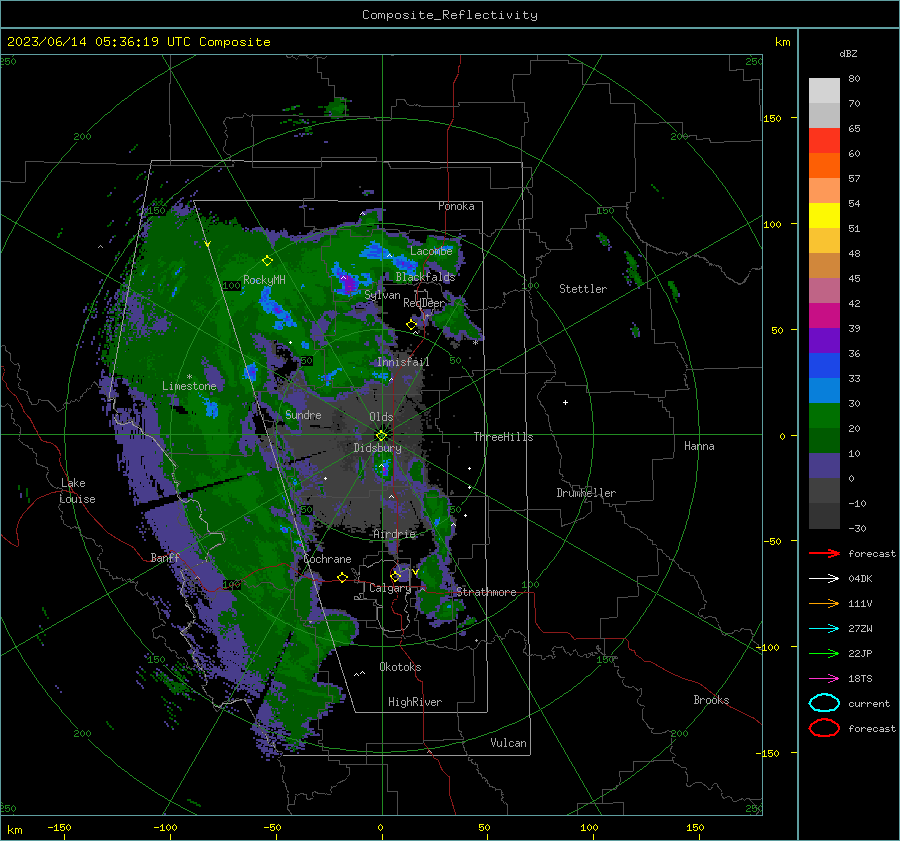Click the Stettler label
The width and height of the screenshot is (900, 841).
click(583, 289)
